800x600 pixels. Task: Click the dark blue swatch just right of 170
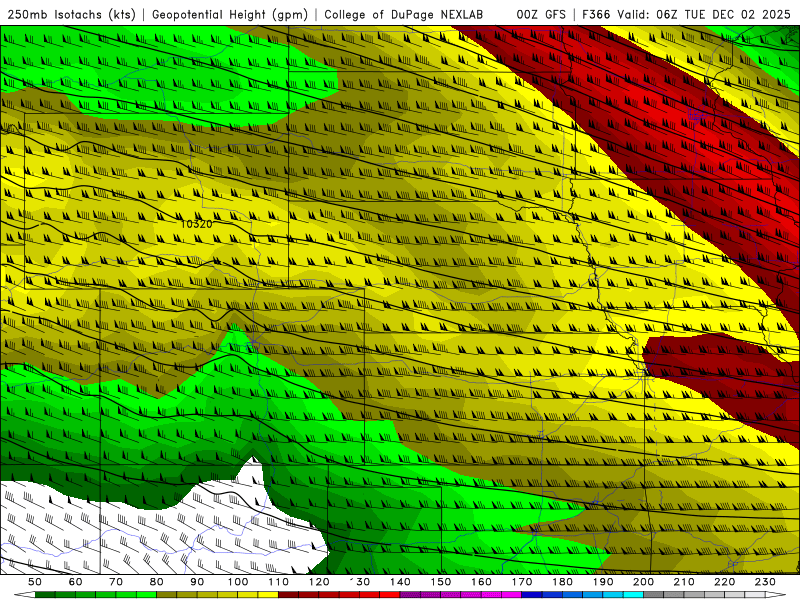pos(532,595)
